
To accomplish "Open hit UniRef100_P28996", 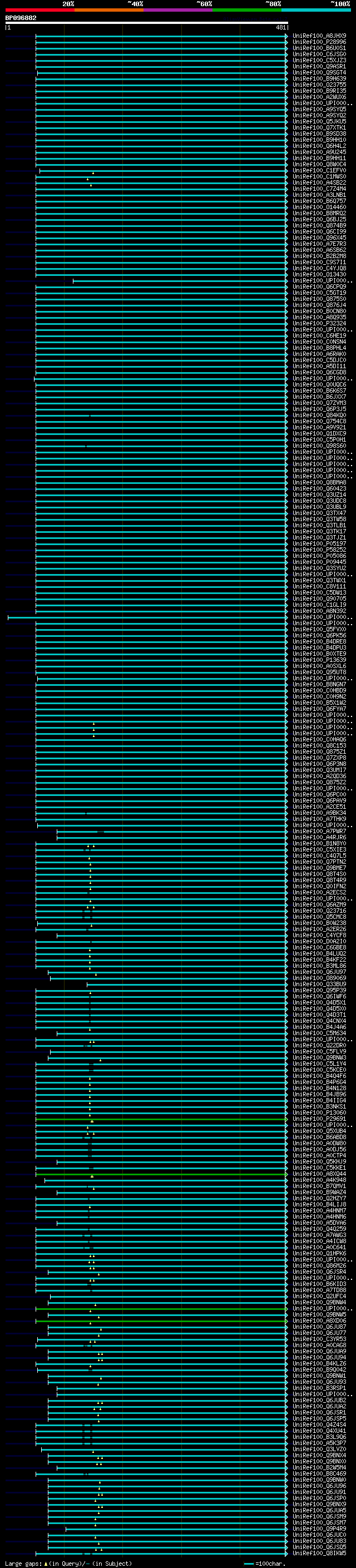I will click(x=319, y=42).
